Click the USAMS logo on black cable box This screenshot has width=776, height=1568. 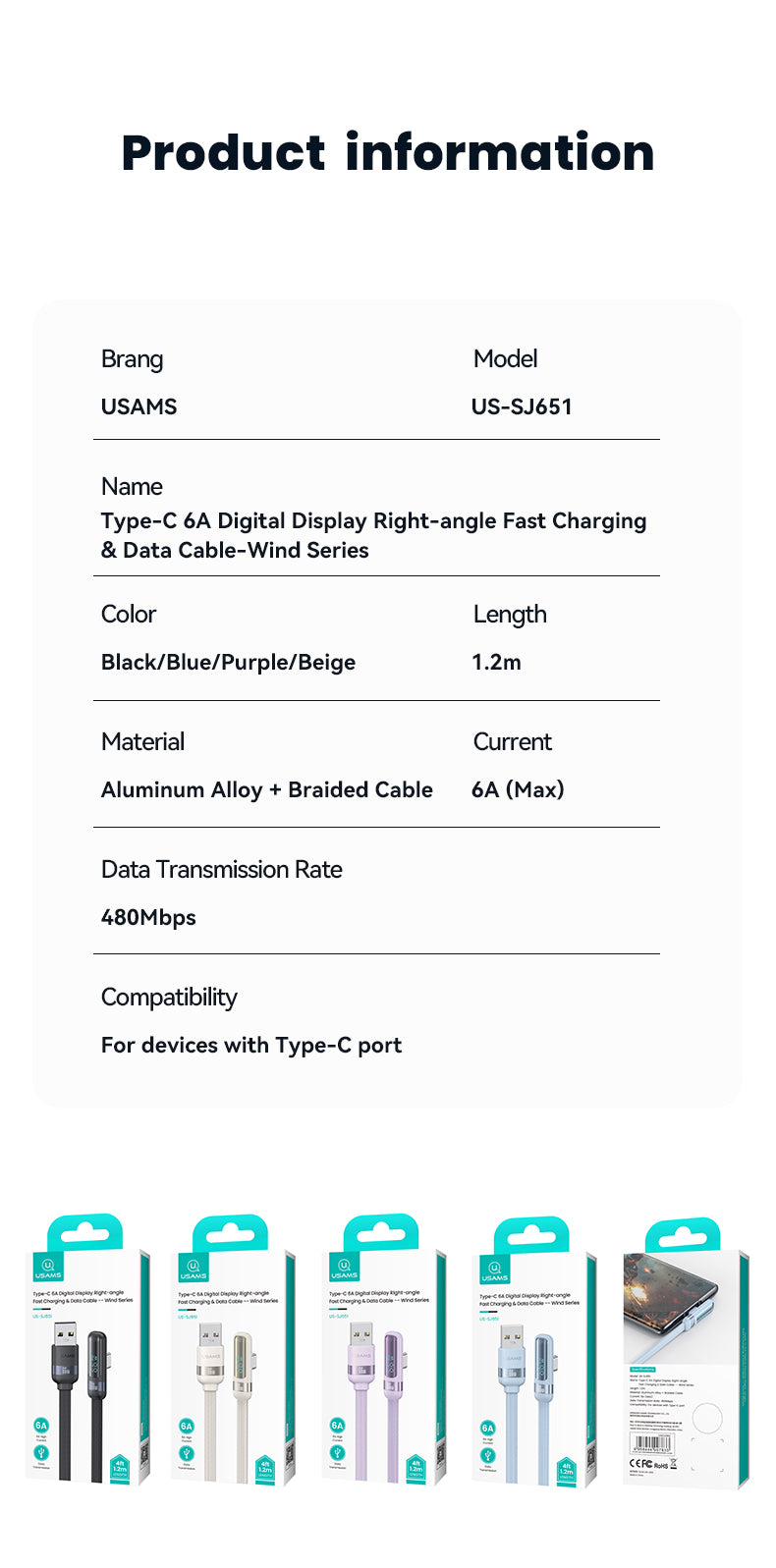click(x=47, y=1268)
